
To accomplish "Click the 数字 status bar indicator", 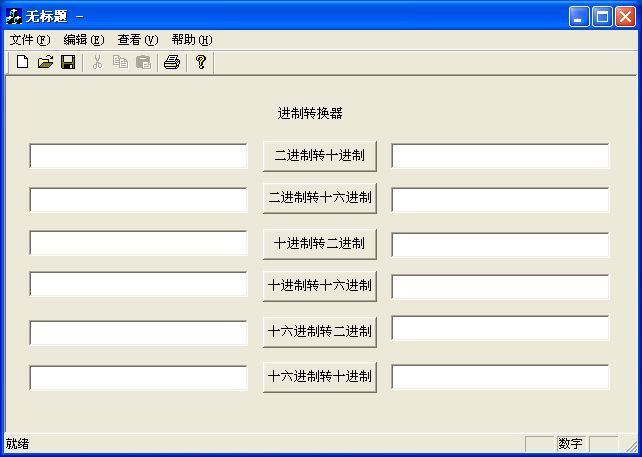I will pyautogui.click(x=571, y=444).
